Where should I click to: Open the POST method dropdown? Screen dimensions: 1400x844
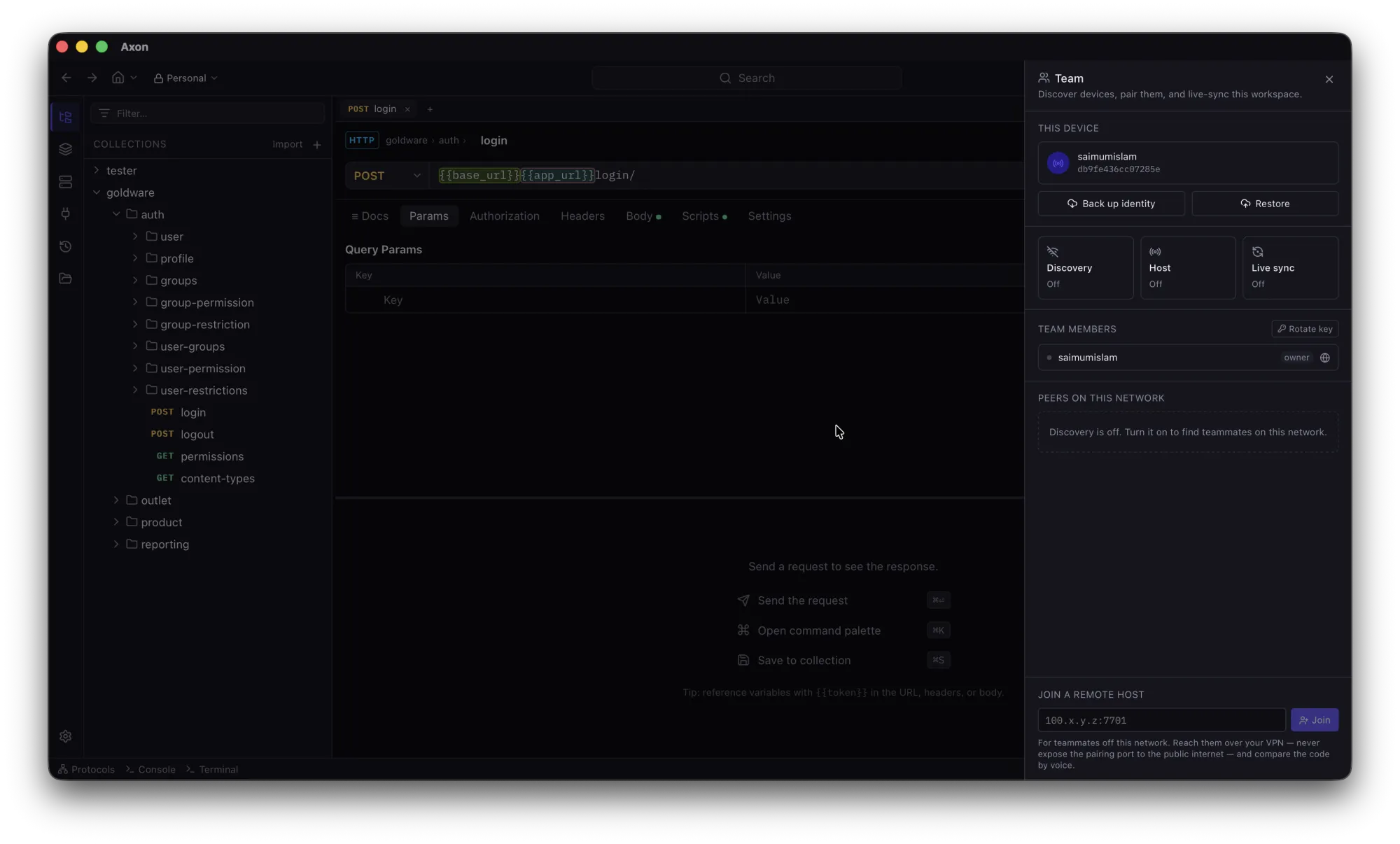pos(387,176)
